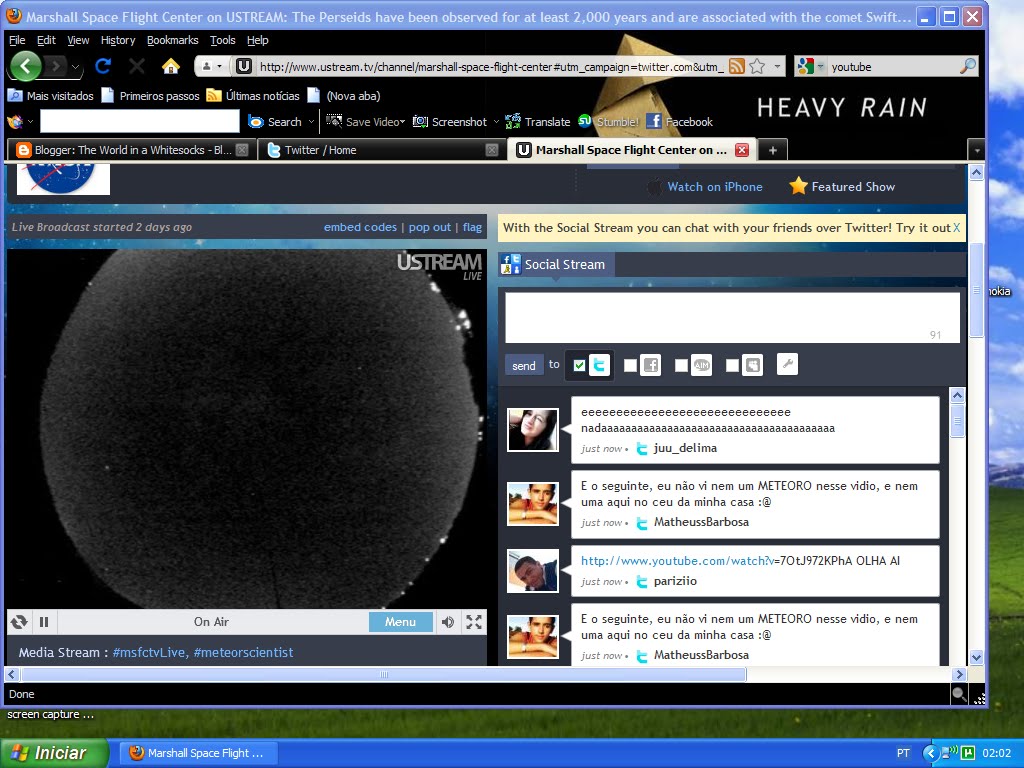Enable the MySpace send-to checkbox

point(732,365)
